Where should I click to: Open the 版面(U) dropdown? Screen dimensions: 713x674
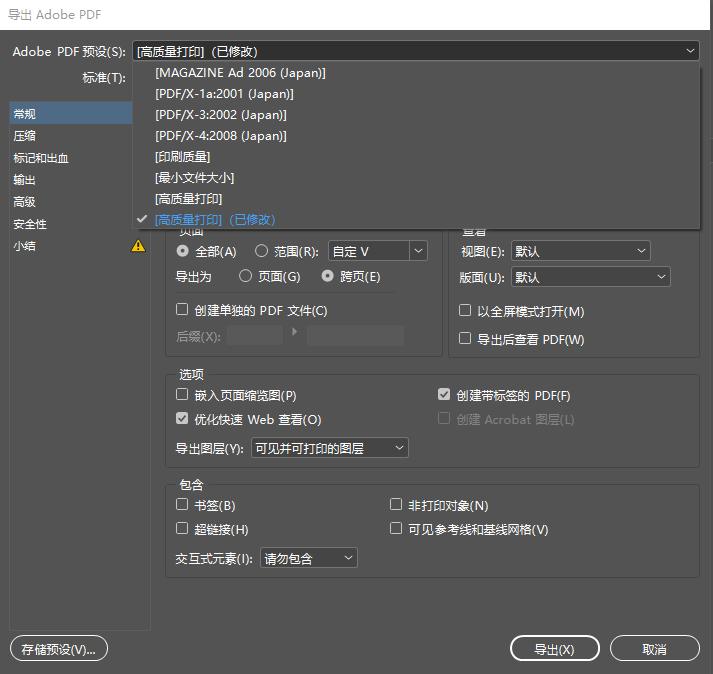click(591, 277)
